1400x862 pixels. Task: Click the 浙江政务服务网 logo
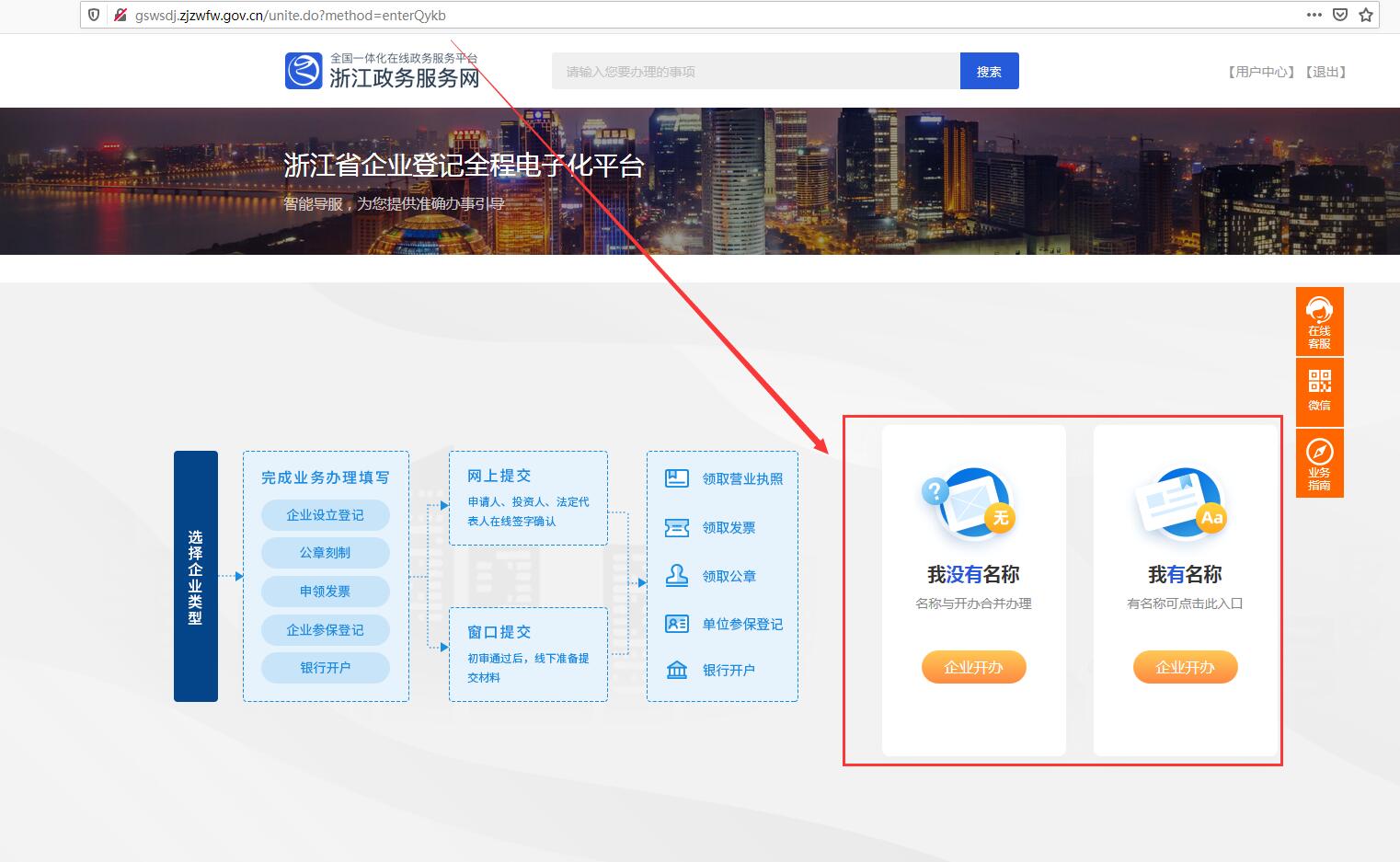coord(383,70)
